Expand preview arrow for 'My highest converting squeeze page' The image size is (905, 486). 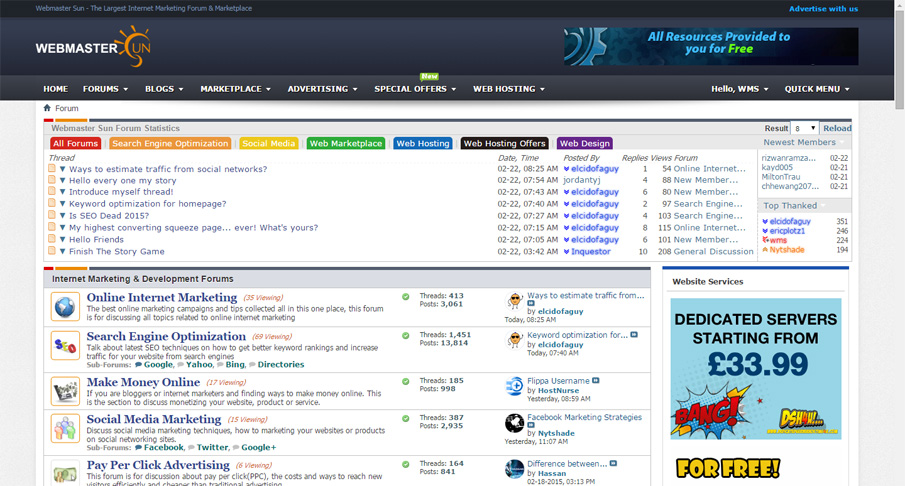click(62, 227)
